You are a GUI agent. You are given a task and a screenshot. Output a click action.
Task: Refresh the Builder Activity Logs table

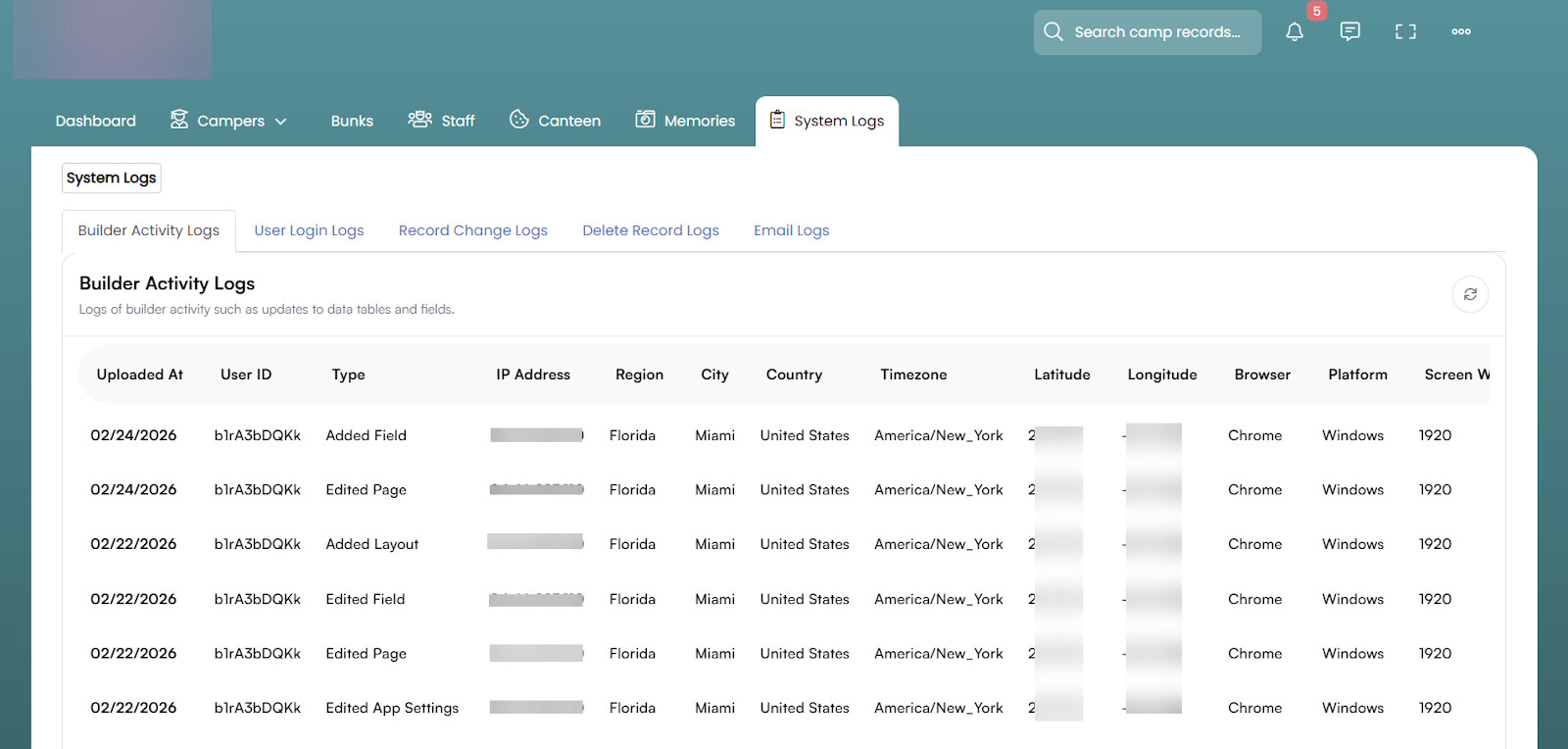tap(1470, 294)
